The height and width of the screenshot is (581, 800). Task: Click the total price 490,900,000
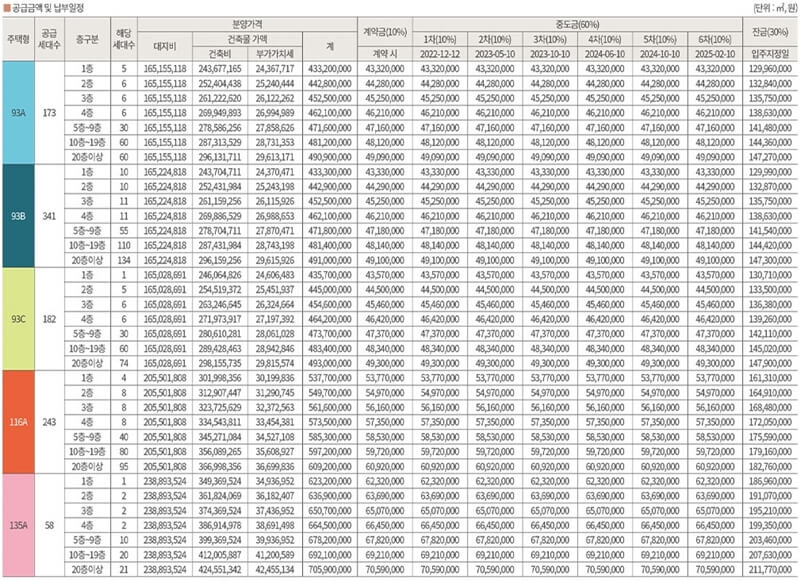(x=330, y=157)
